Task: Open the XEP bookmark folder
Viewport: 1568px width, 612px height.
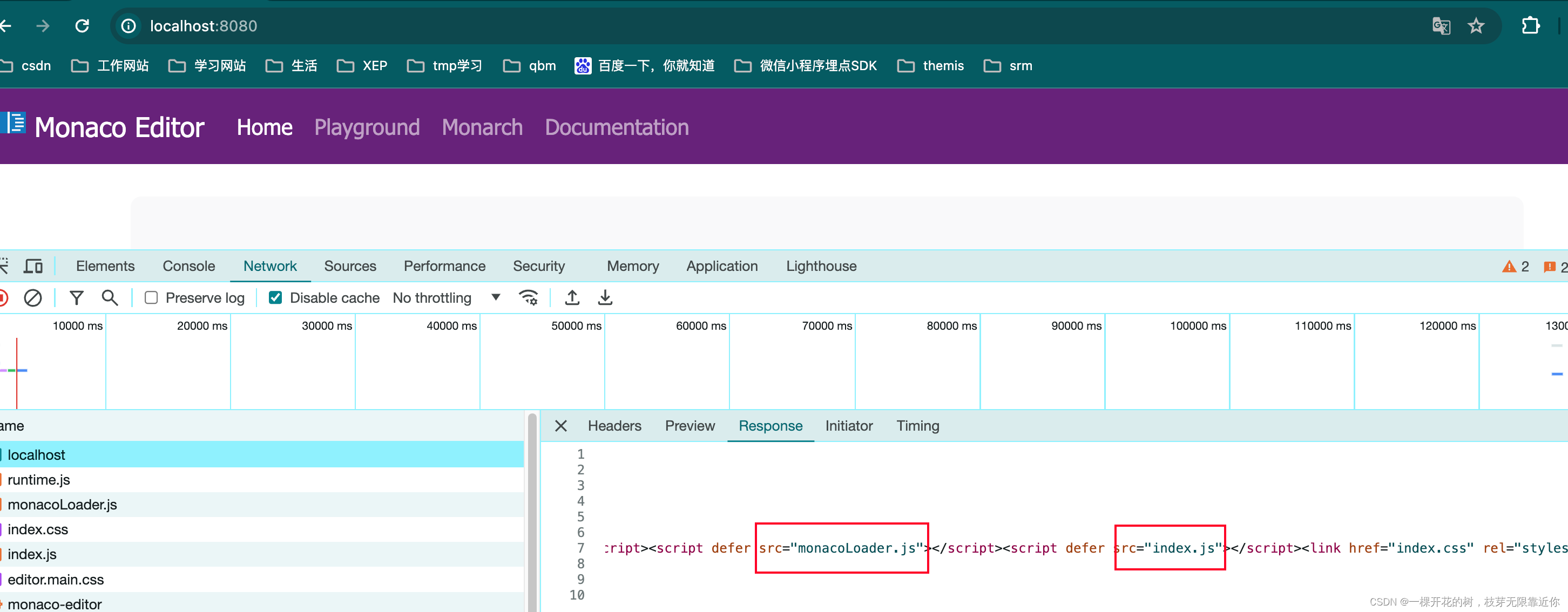Action: pyautogui.click(x=362, y=66)
